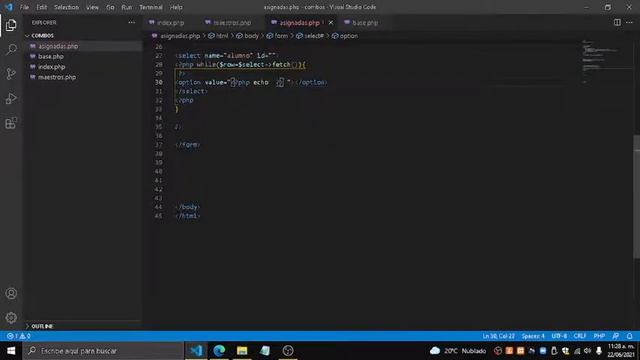The width and height of the screenshot is (640, 360).
Task: Open Microsoft Edge from taskbar
Action: tap(219, 351)
